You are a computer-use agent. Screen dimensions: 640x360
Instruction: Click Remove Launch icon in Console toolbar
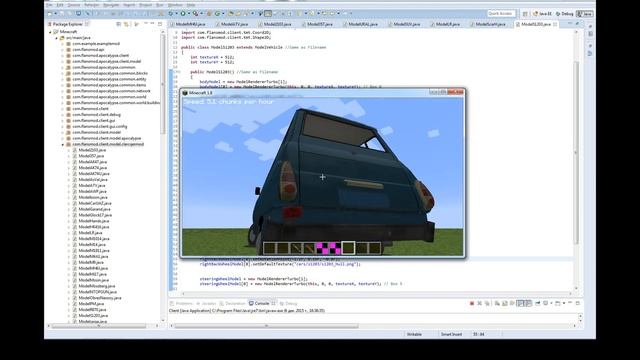[x=479, y=303]
